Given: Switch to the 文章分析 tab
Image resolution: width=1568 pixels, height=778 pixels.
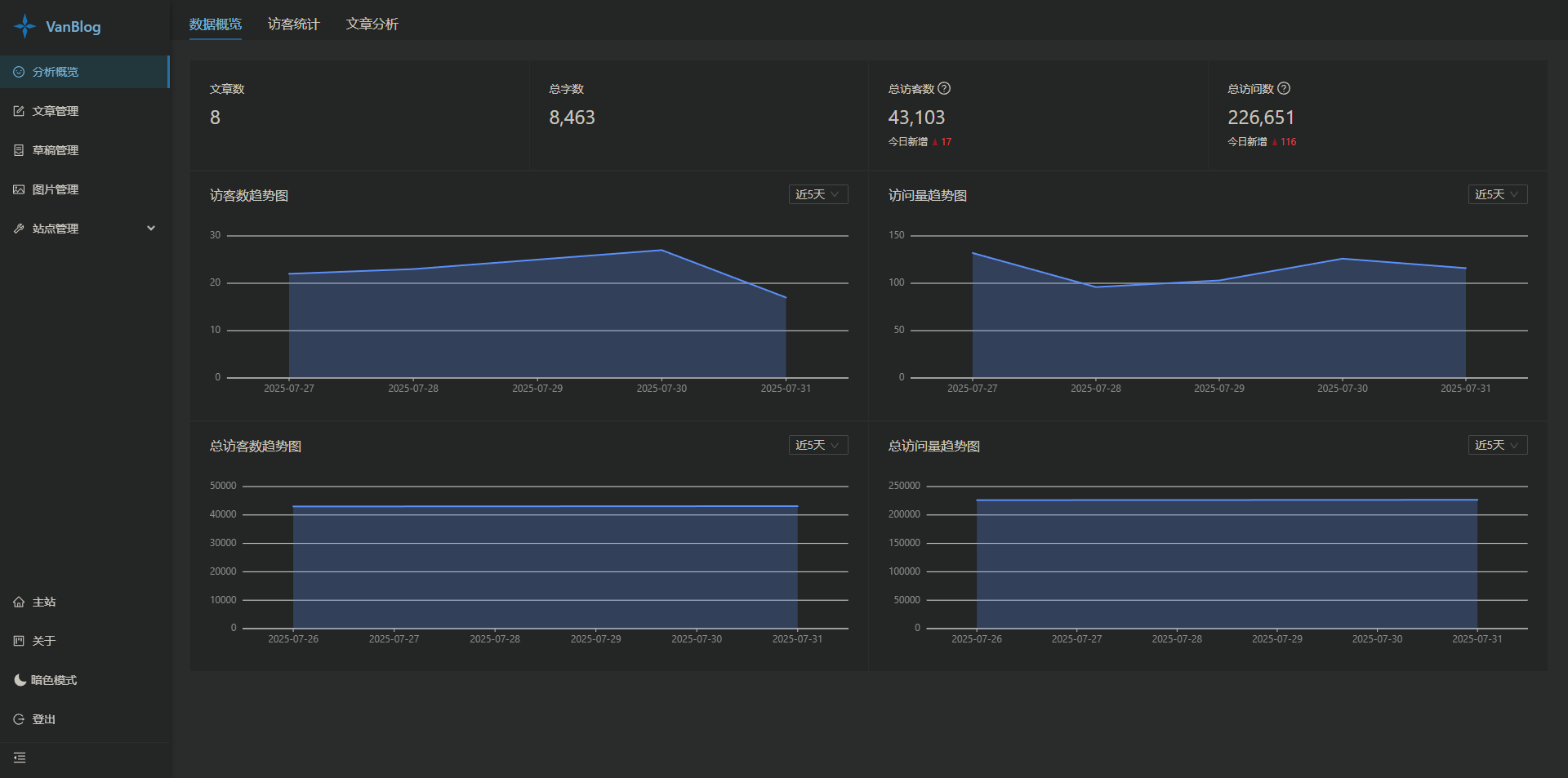Looking at the screenshot, I should coord(372,24).
